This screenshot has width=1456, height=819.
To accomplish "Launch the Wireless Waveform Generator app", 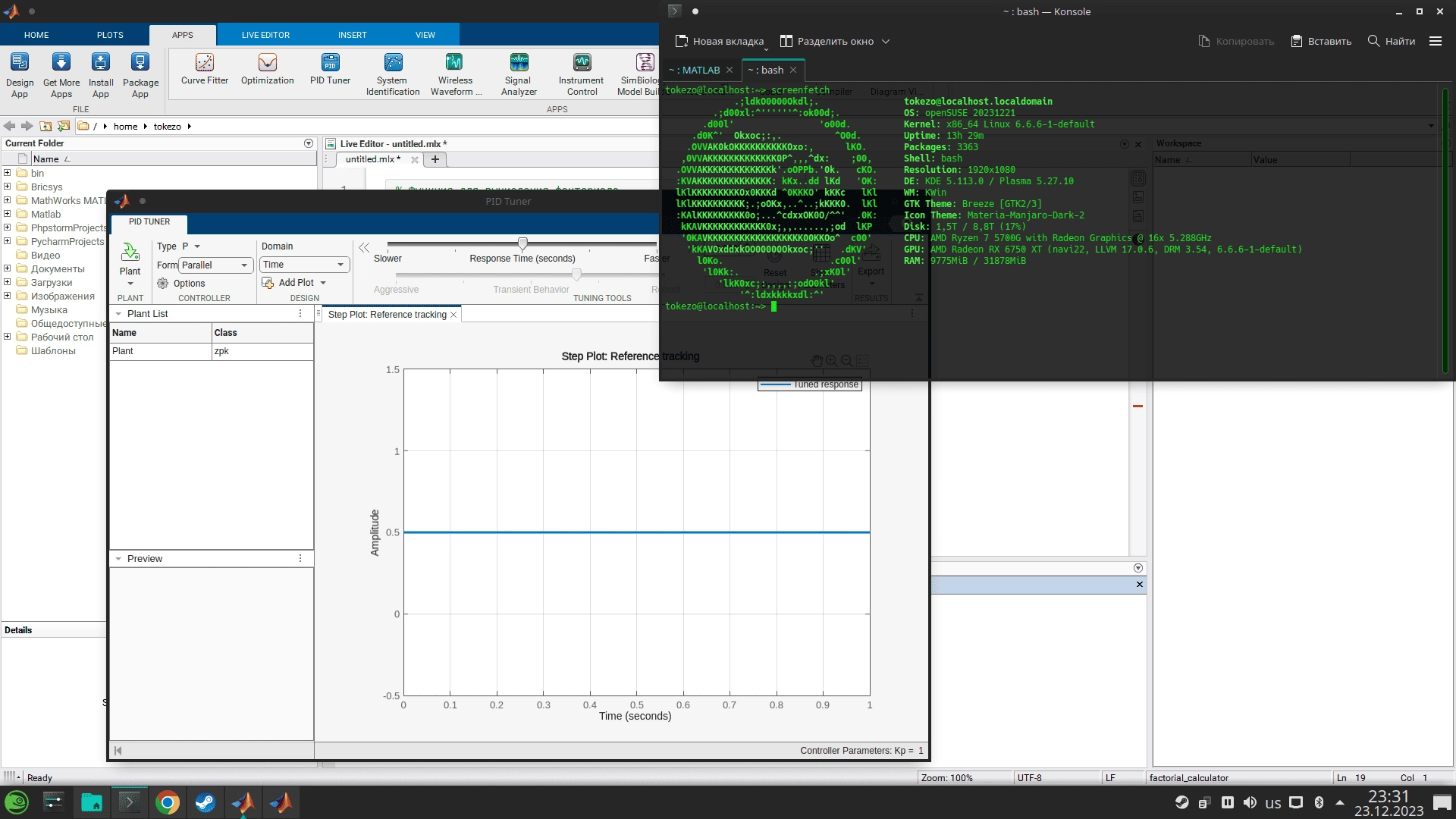I will (456, 74).
